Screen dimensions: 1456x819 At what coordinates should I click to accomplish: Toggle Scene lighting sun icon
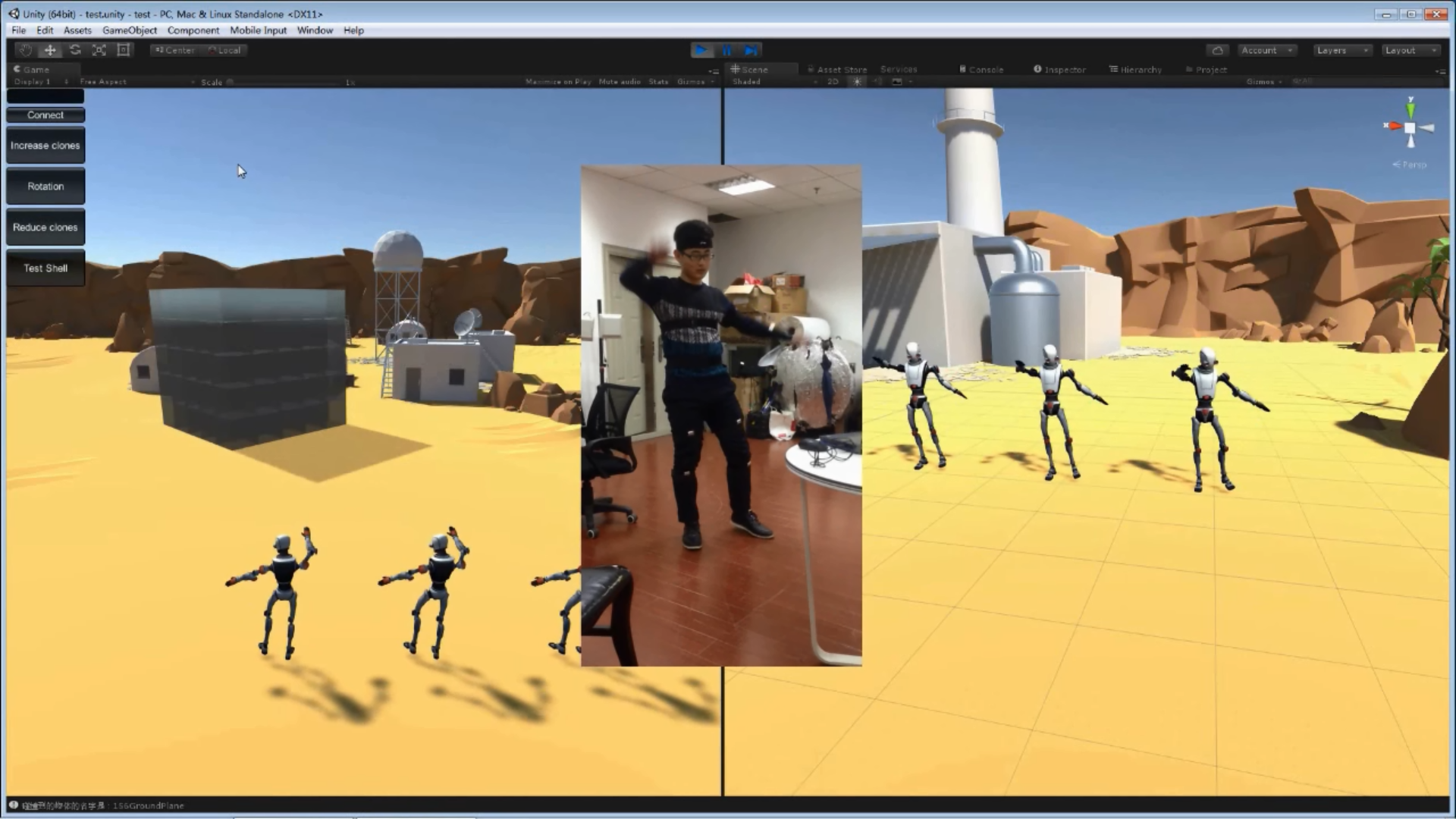tap(857, 82)
